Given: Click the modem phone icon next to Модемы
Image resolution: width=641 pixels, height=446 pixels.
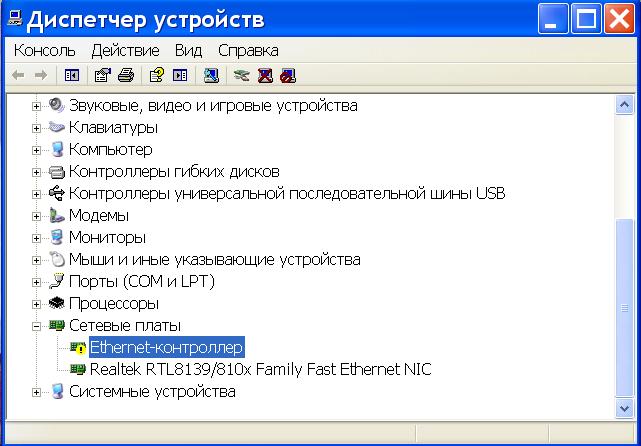Looking at the screenshot, I should tap(57, 215).
